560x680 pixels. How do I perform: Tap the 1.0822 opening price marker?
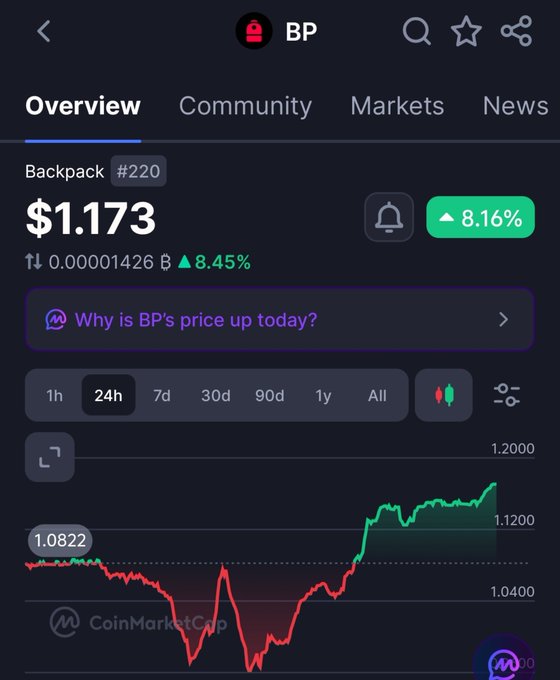pyautogui.click(x=60, y=540)
